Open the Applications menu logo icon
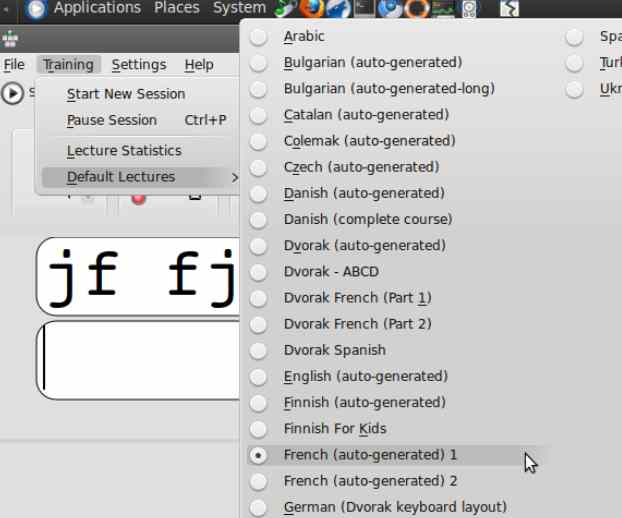Image resolution: width=622 pixels, height=518 pixels. tap(35, 9)
